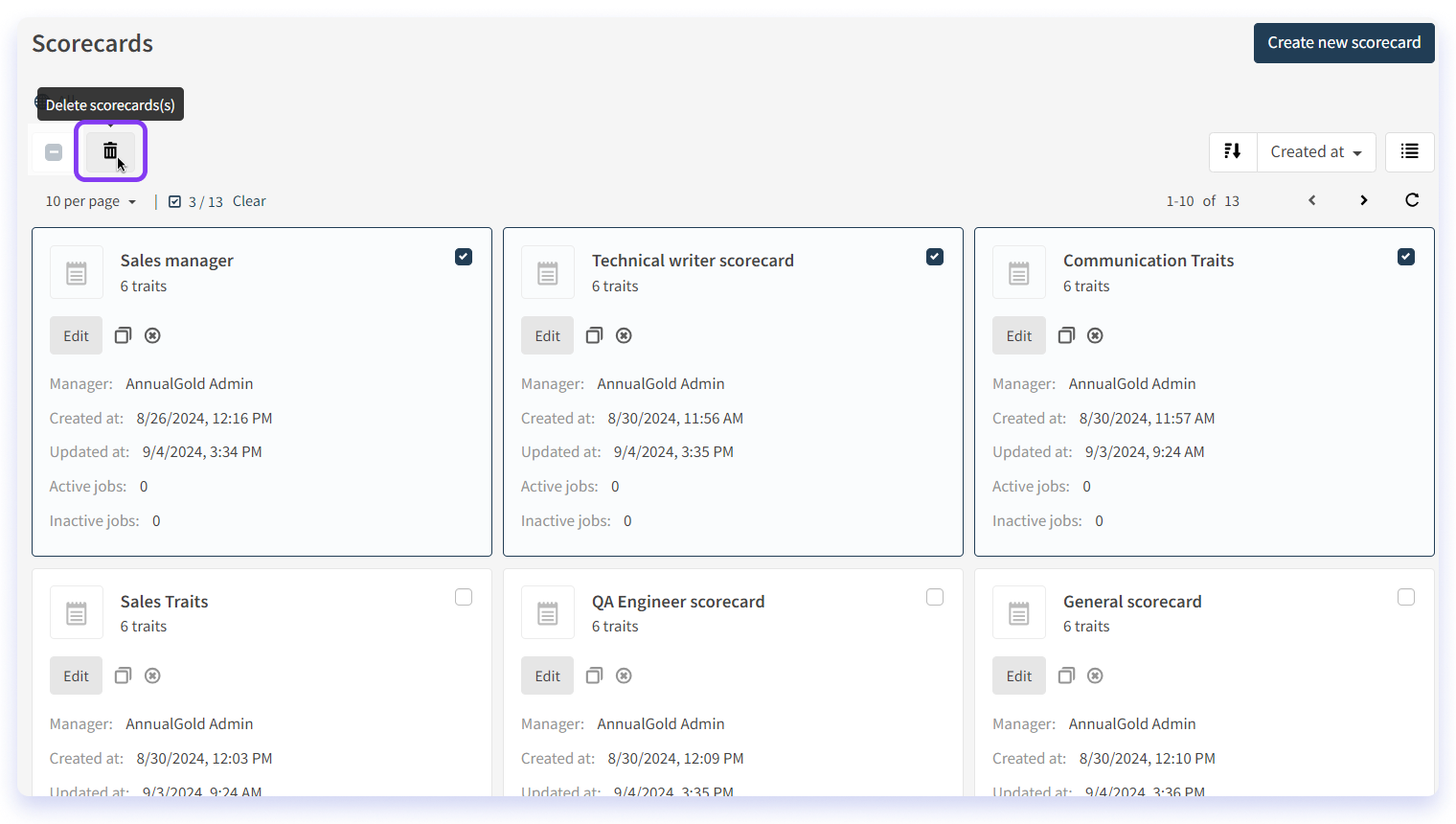Go to the next page of scorecards
This screenshot has width=1456, height=824.
(1363, 200)
